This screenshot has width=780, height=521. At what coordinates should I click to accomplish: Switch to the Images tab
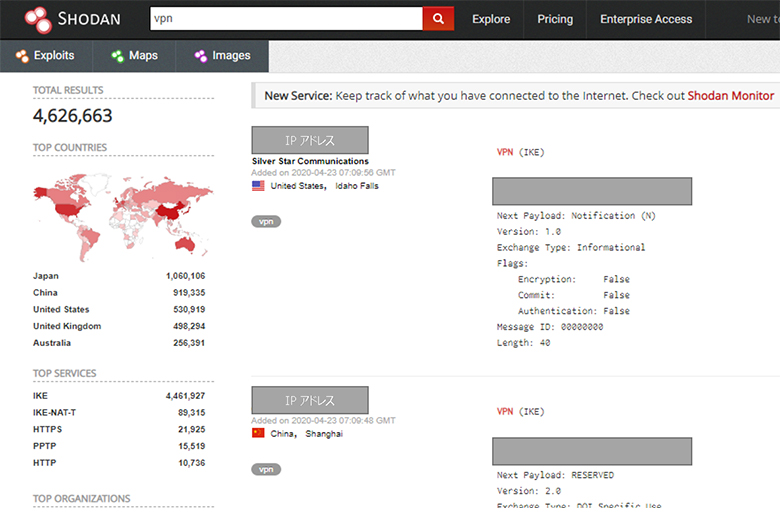pyautogui.click(x=222, y=56)
